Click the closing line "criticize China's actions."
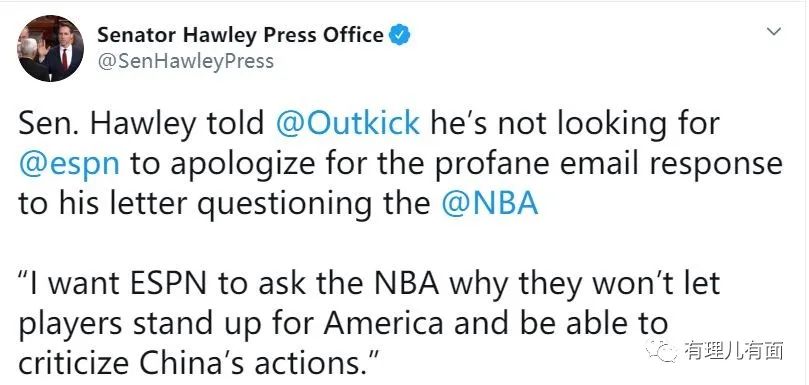 click(199, 363)
